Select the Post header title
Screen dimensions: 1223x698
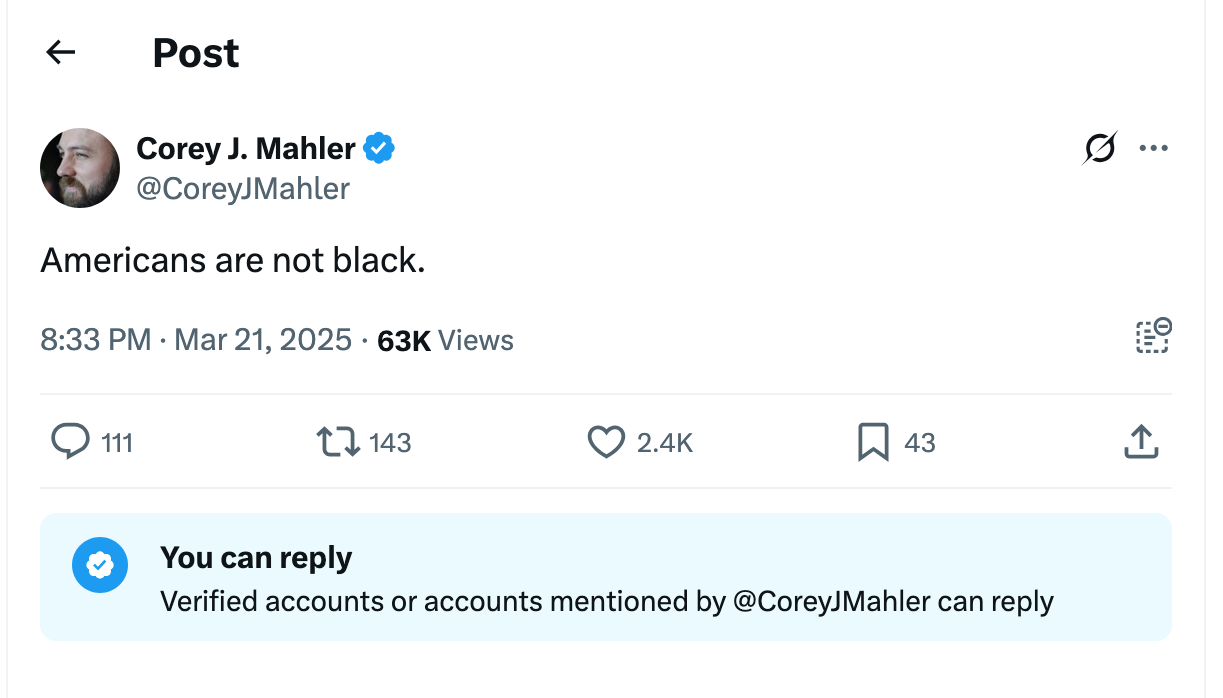tap(195, 52)
